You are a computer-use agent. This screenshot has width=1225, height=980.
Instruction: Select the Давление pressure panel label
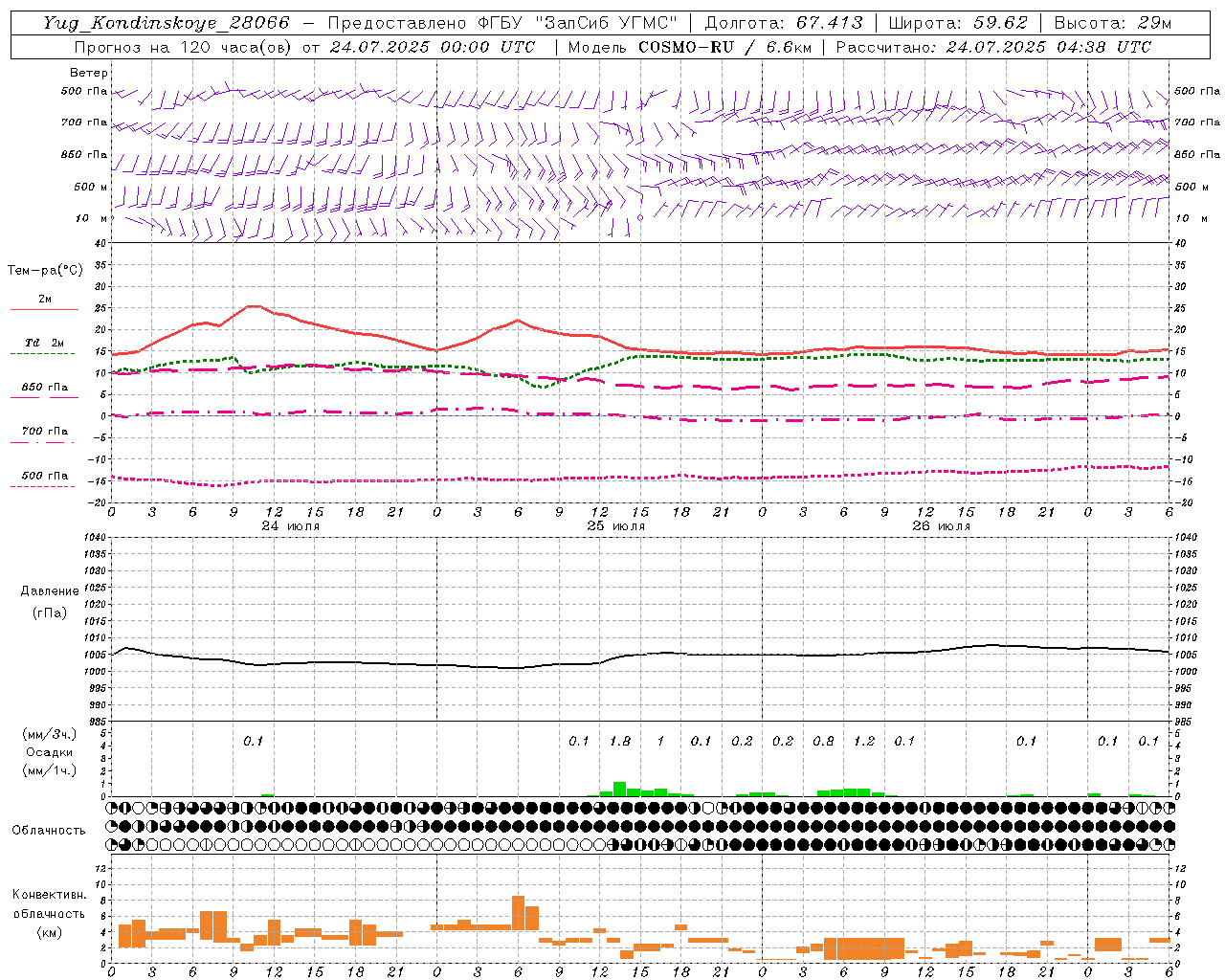click(x=50, y=591)
